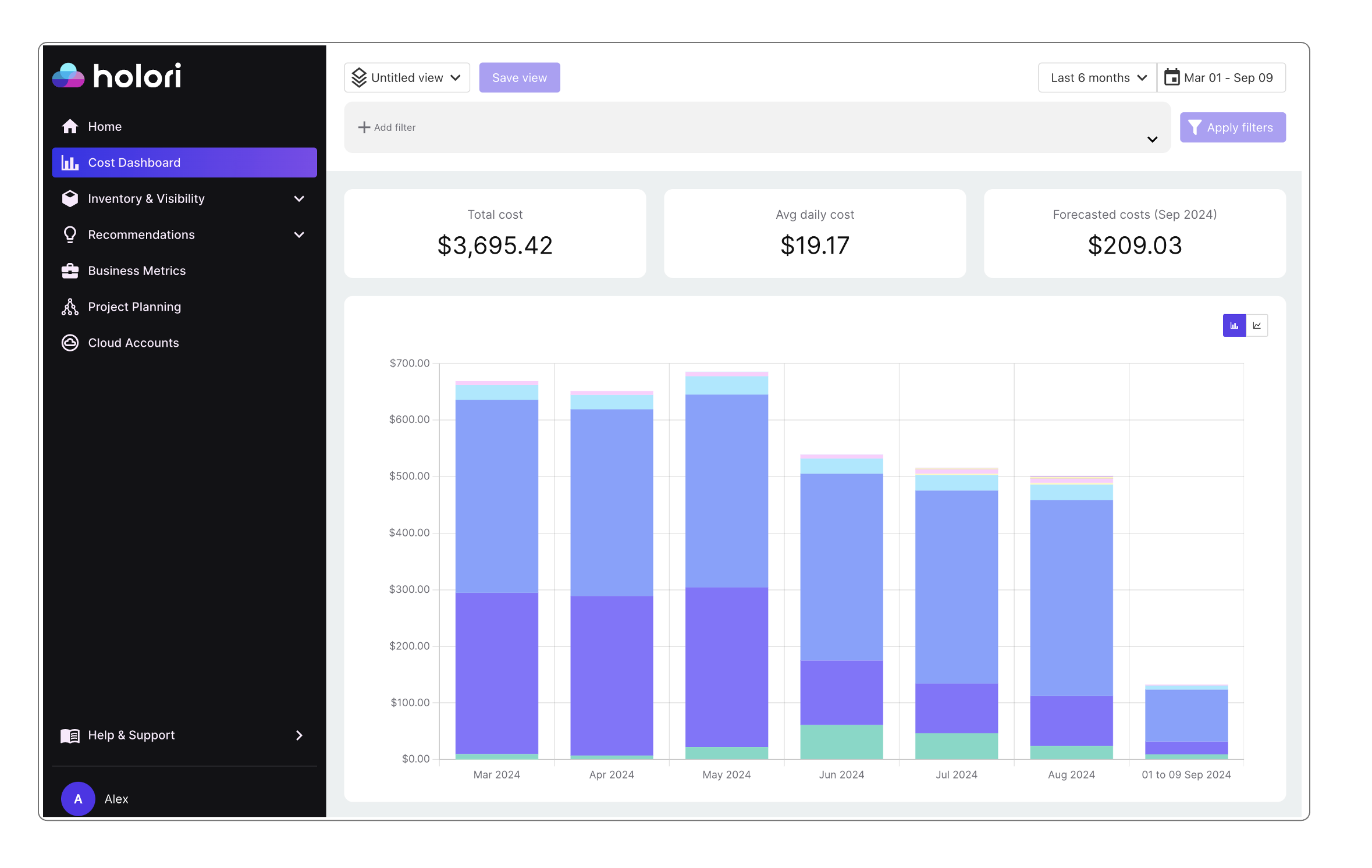Navigate to Cloud Accounts
The height and width of the screenshot is (868, 1372).
tap(184, 343)
